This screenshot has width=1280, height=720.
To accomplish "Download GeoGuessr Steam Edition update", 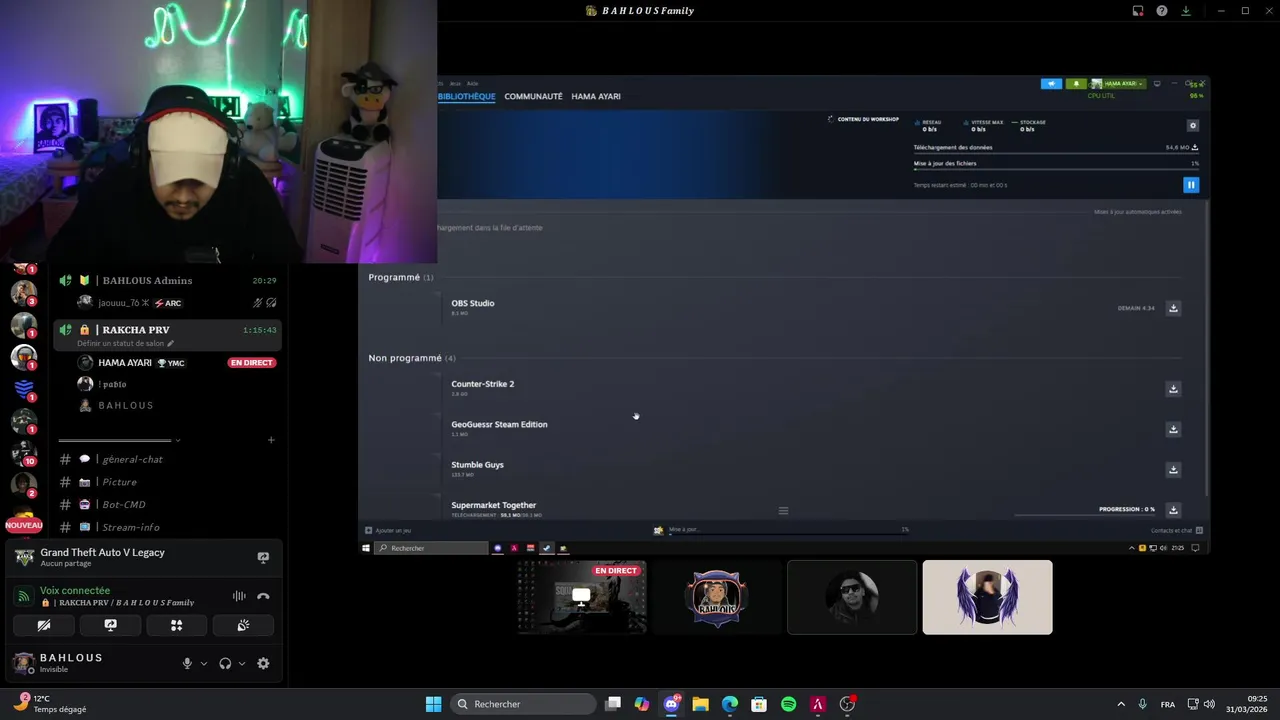I will [x=1173, y=429].
